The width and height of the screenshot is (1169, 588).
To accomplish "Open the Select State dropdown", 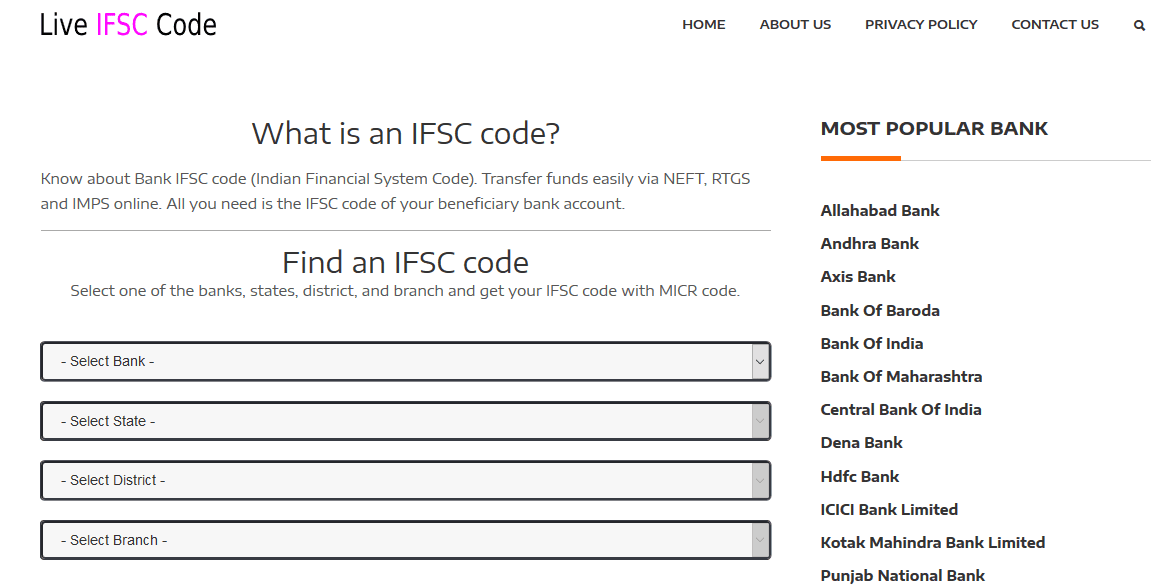I will pos(405,421).
